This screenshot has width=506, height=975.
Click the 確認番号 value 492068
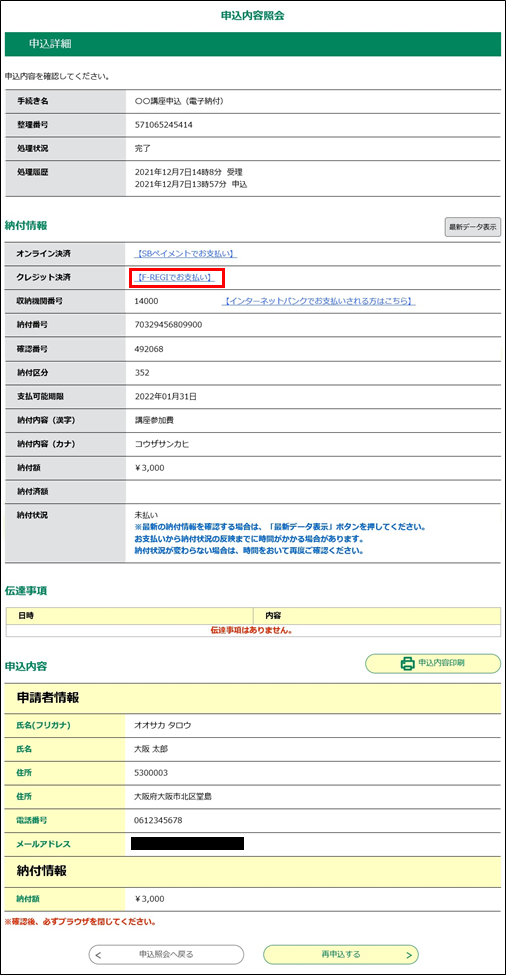(x=149, y=349)
